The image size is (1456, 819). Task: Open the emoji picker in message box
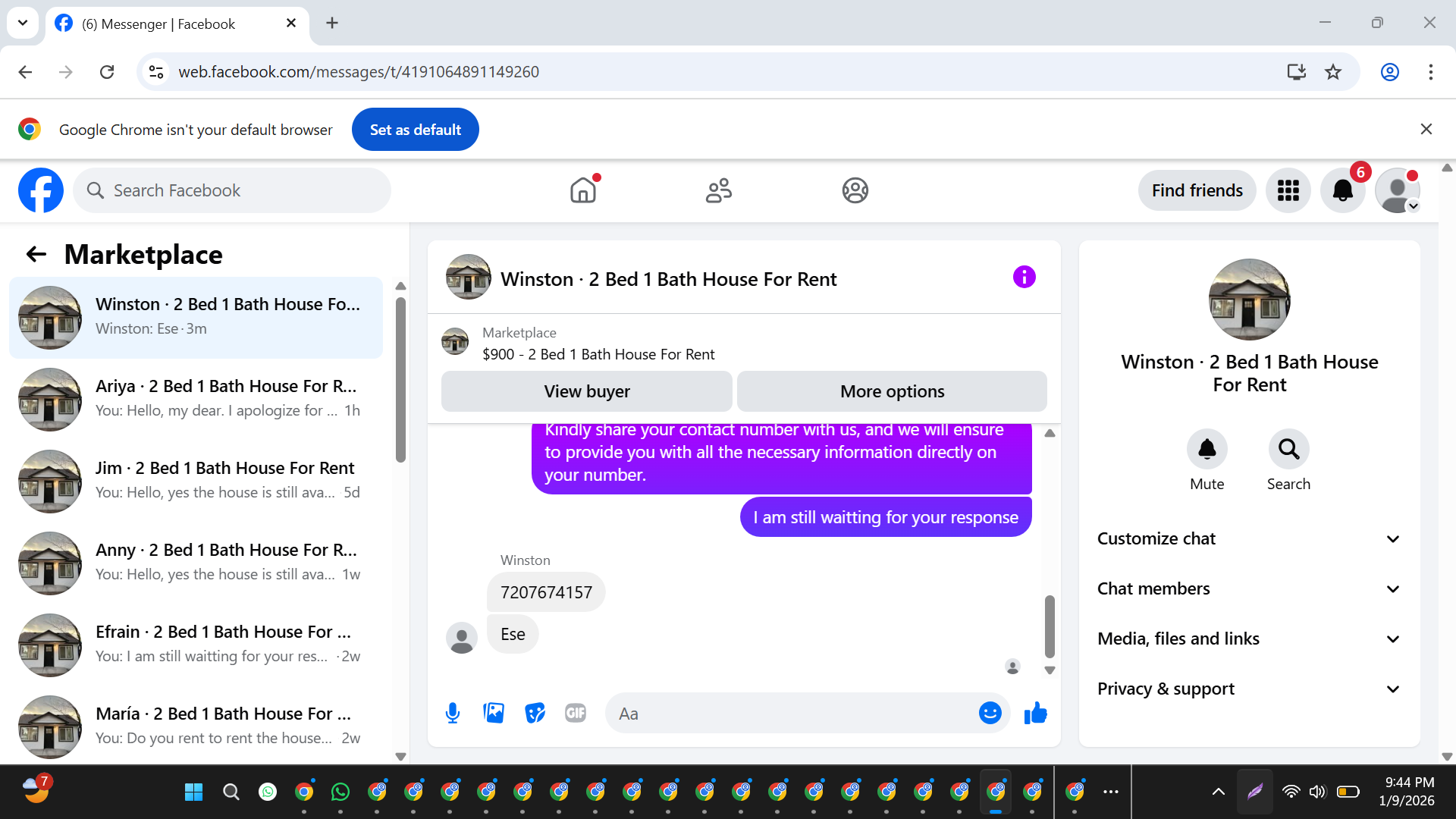tap(990, 713)
